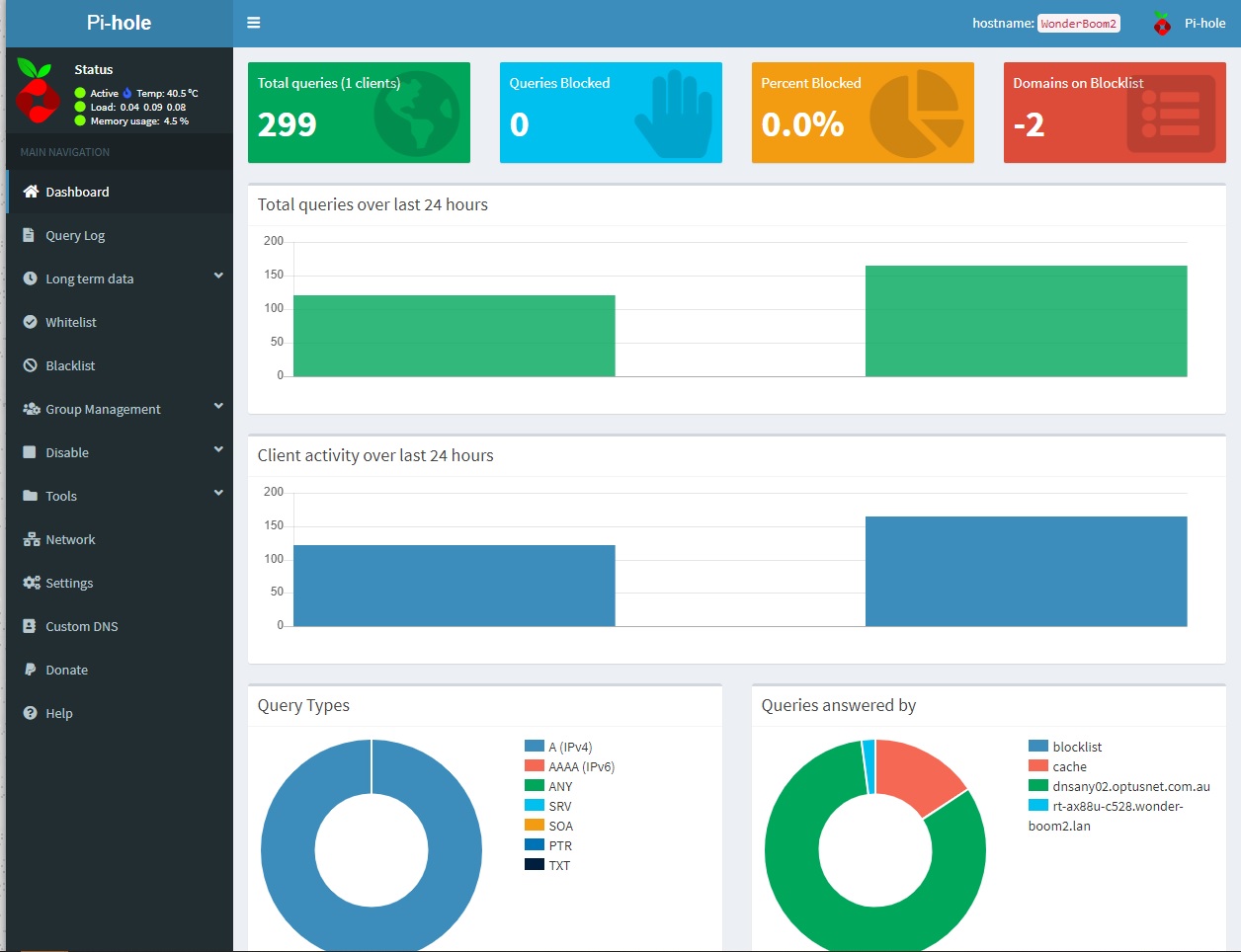Screen dimensions: 1241x952
Task: Open the Donate menu item
Action: [66, 670]
